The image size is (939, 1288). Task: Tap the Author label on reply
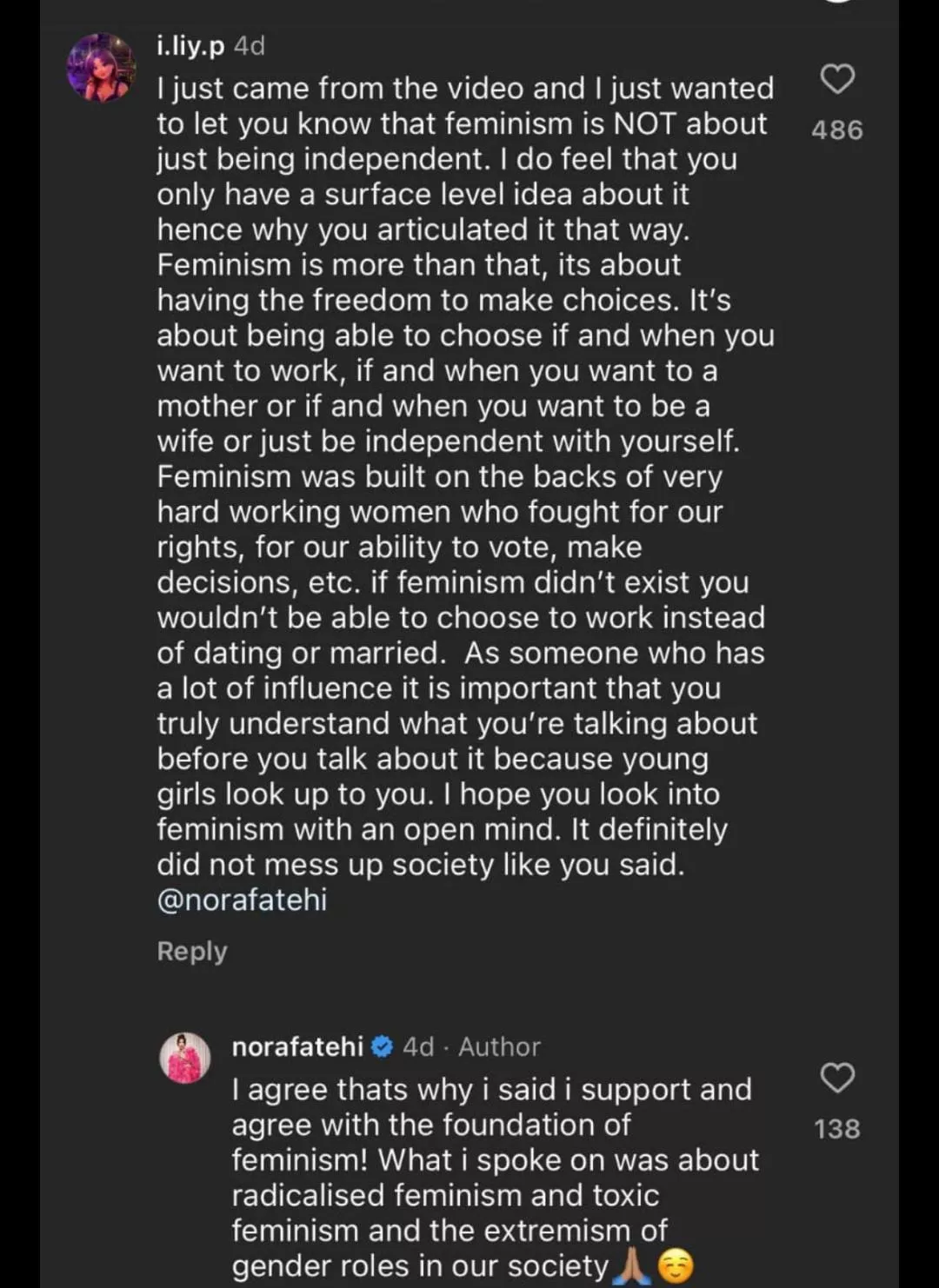click(499, 1046)
